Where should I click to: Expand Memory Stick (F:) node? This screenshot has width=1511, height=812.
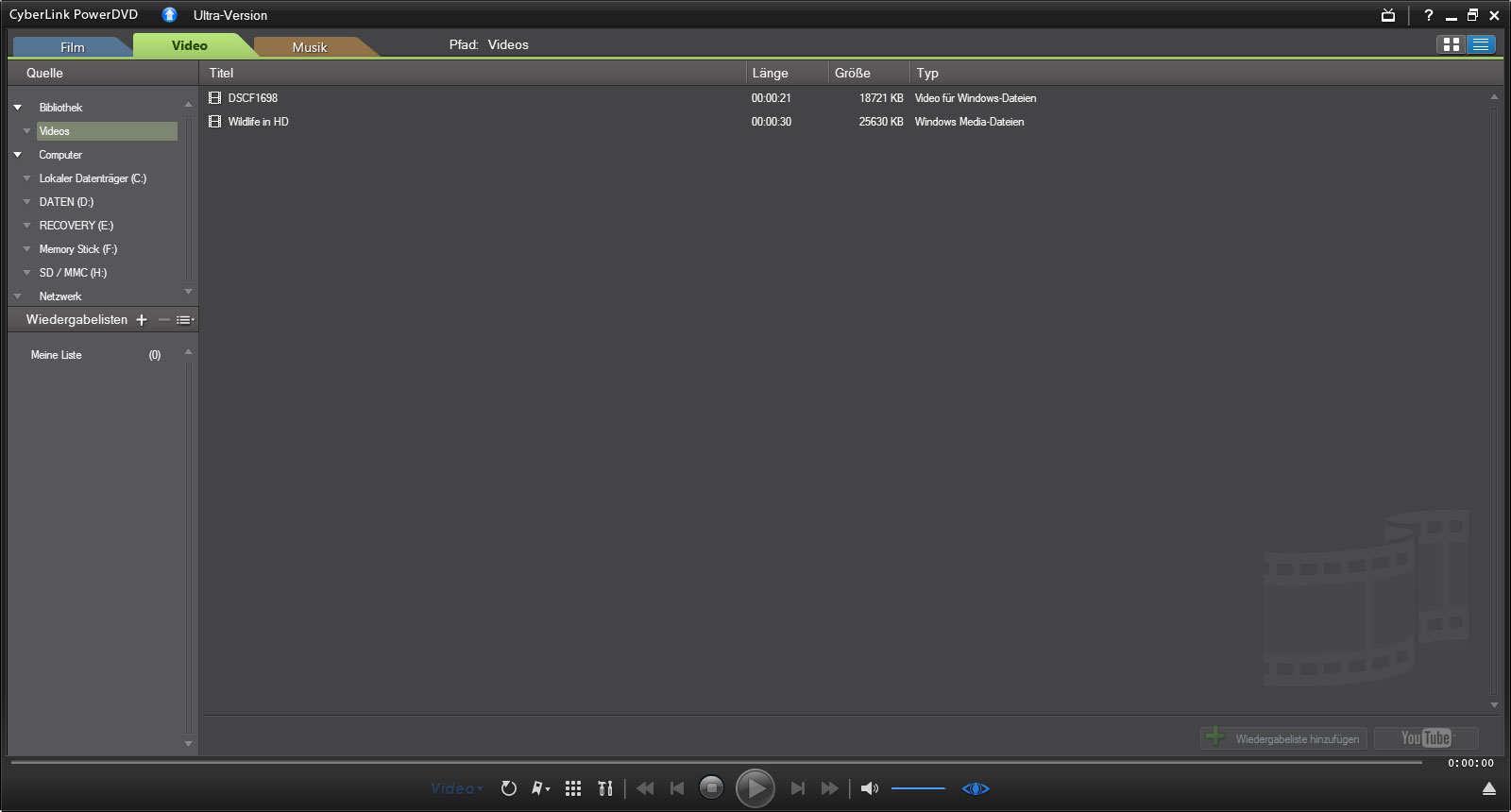(x=27, y=249)
